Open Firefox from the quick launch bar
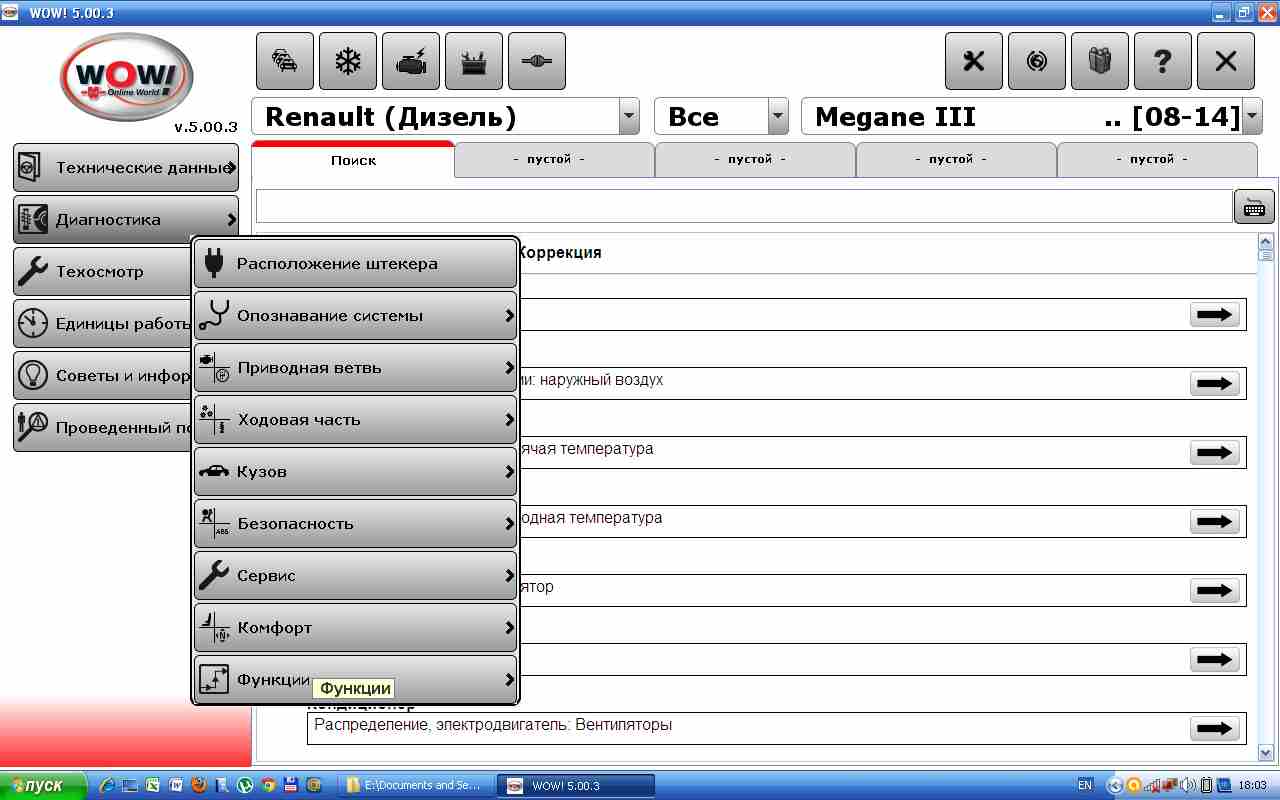 [x=198, y=785]
